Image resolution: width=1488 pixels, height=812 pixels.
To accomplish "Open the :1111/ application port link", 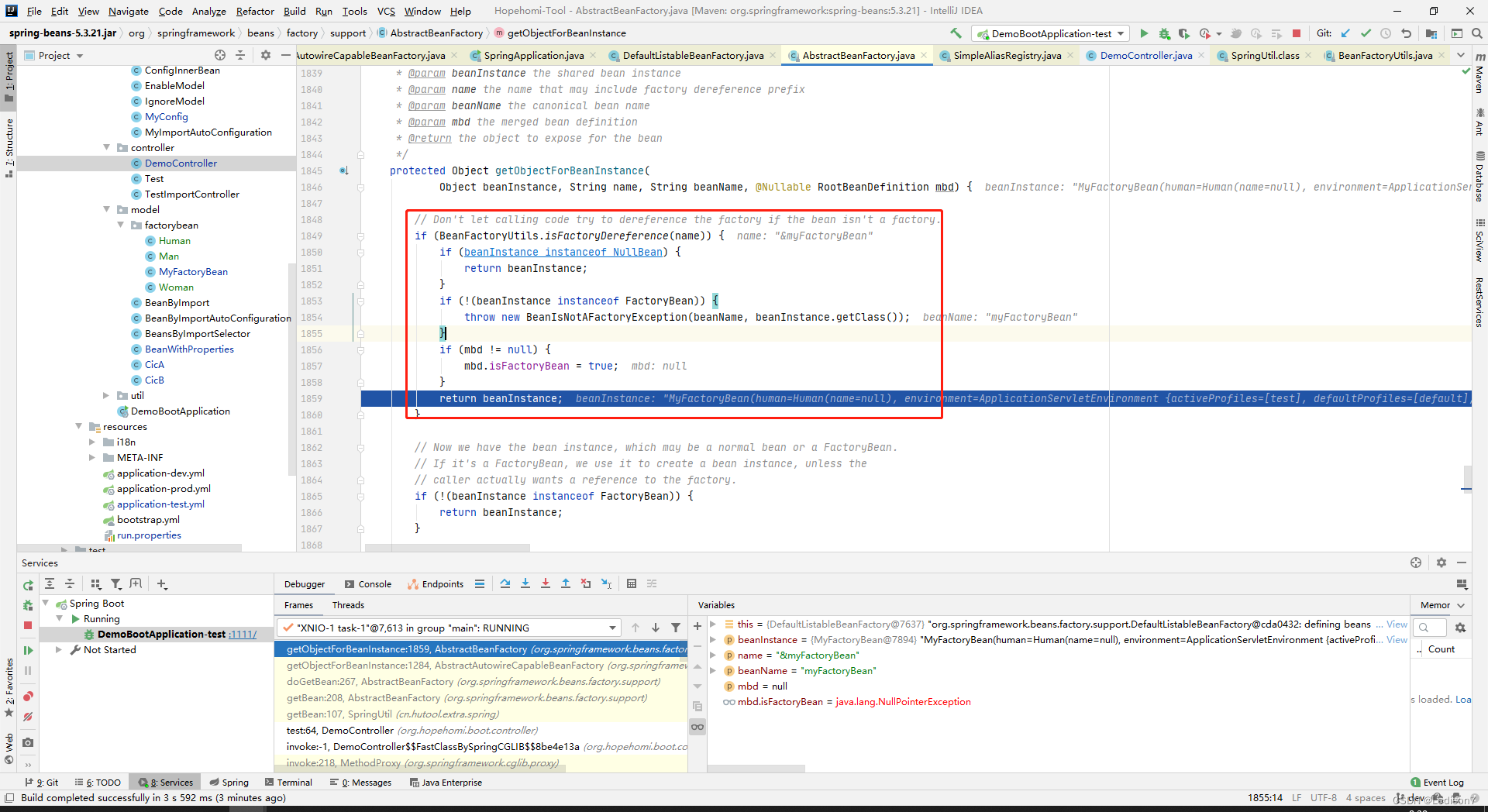I will (x=243, y=634).
